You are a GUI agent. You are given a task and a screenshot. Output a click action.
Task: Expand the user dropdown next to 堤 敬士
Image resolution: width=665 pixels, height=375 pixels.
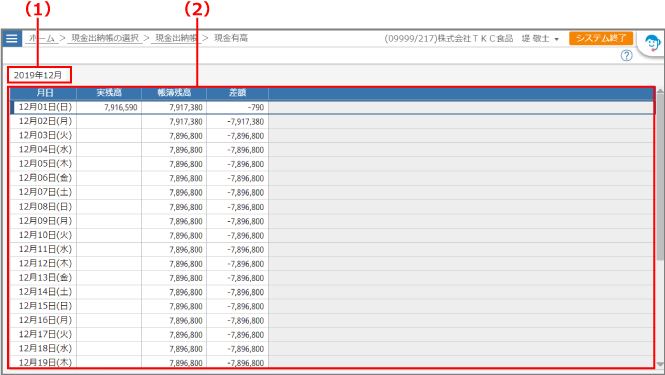pos(556,39)
